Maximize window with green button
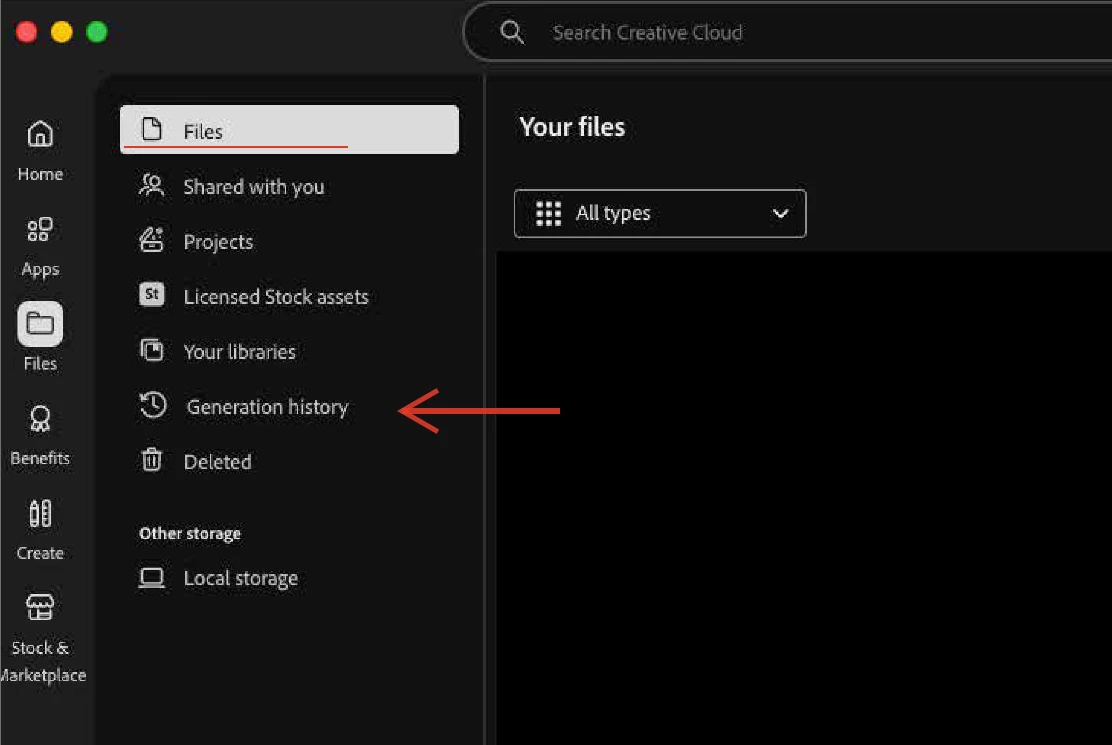 [x=96, y=32]
